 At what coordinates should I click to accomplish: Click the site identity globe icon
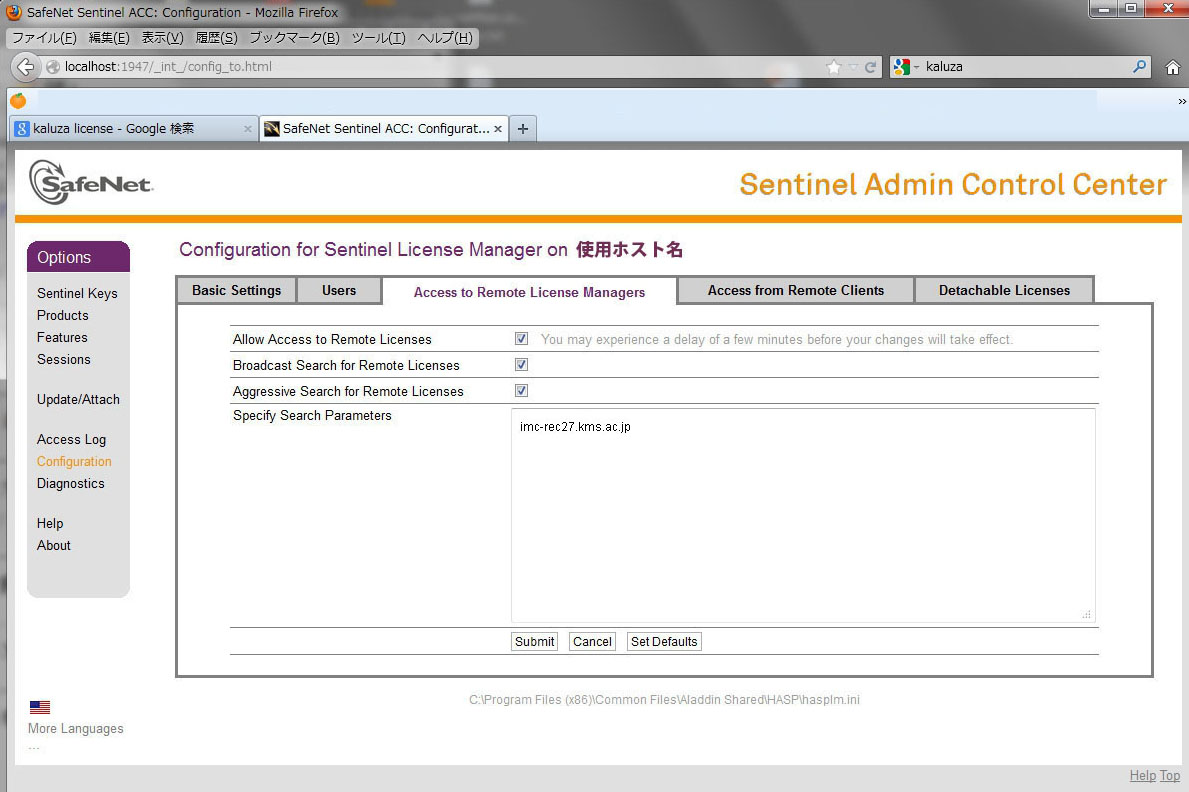(x=52, y=67)
